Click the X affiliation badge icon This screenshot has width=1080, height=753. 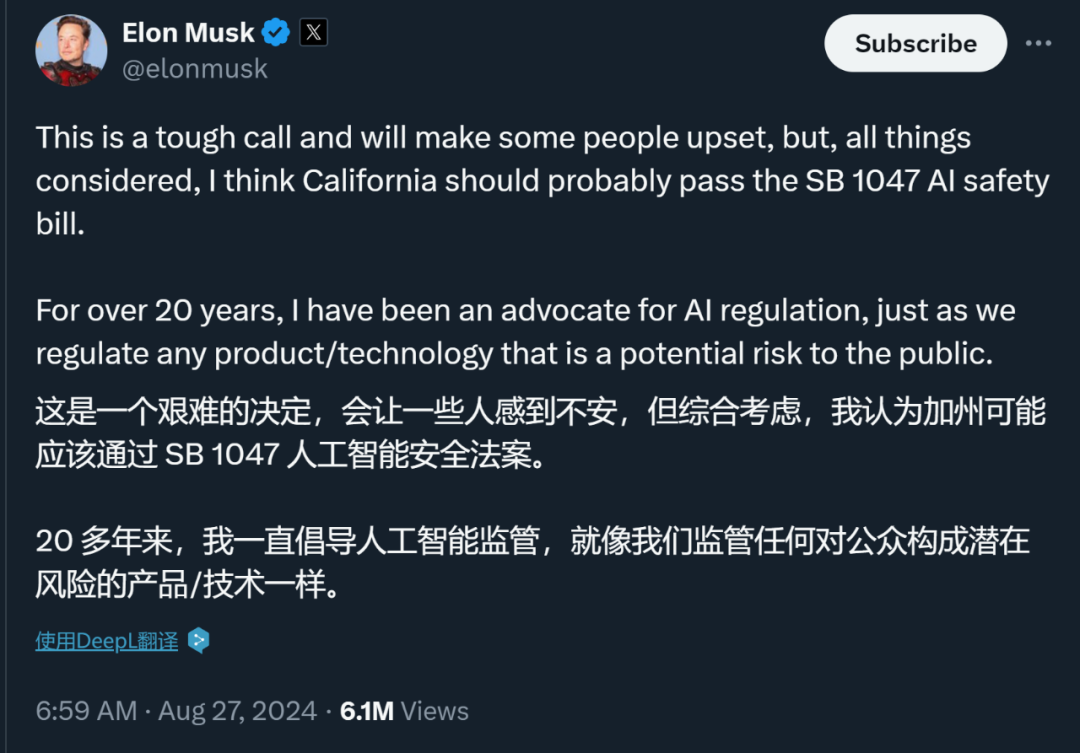pyautogui.click(x=313, y=33)
